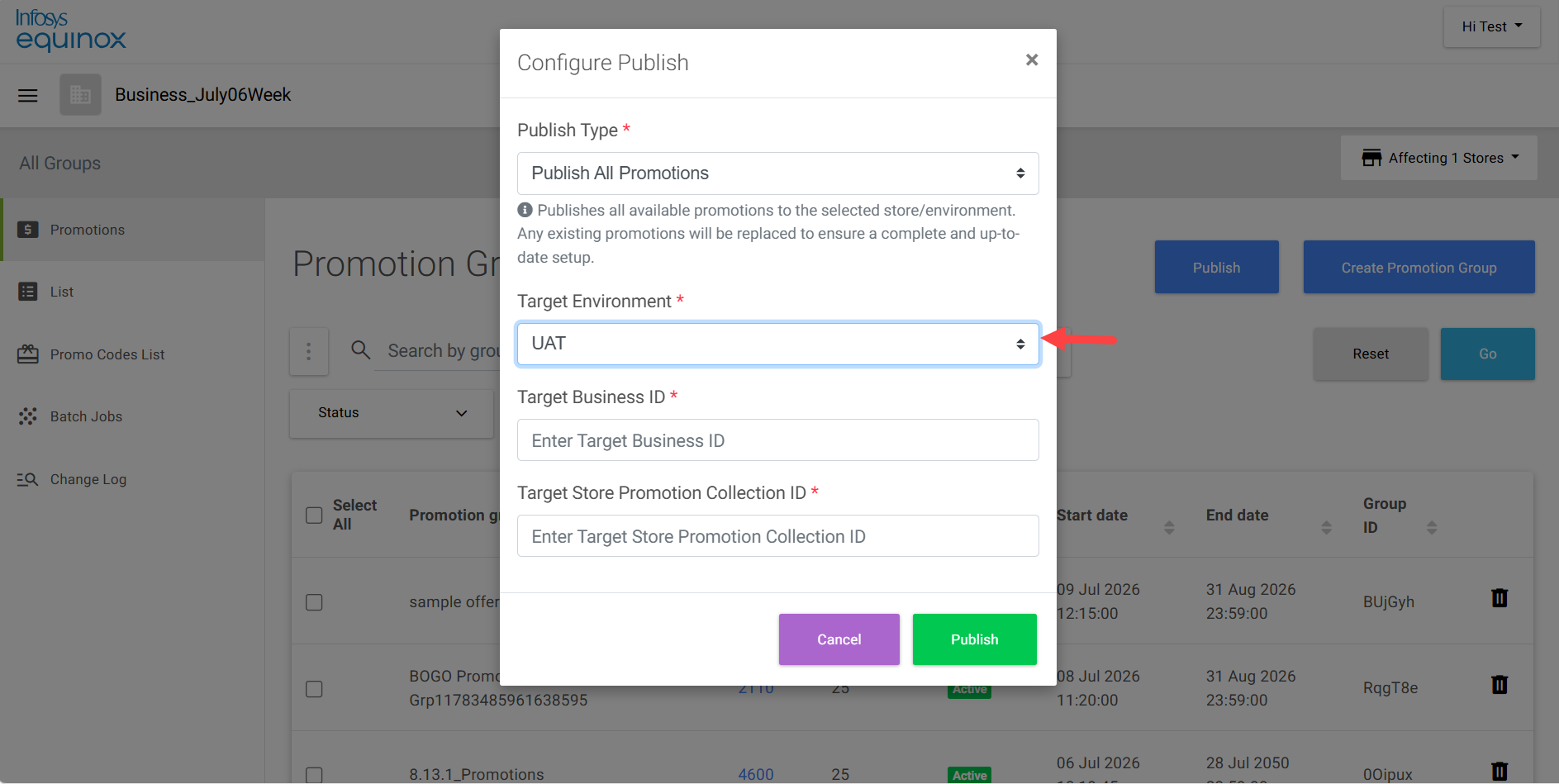
Task: Expand the Affecting 1 Stores dropdown
Action: (1438, 158)
